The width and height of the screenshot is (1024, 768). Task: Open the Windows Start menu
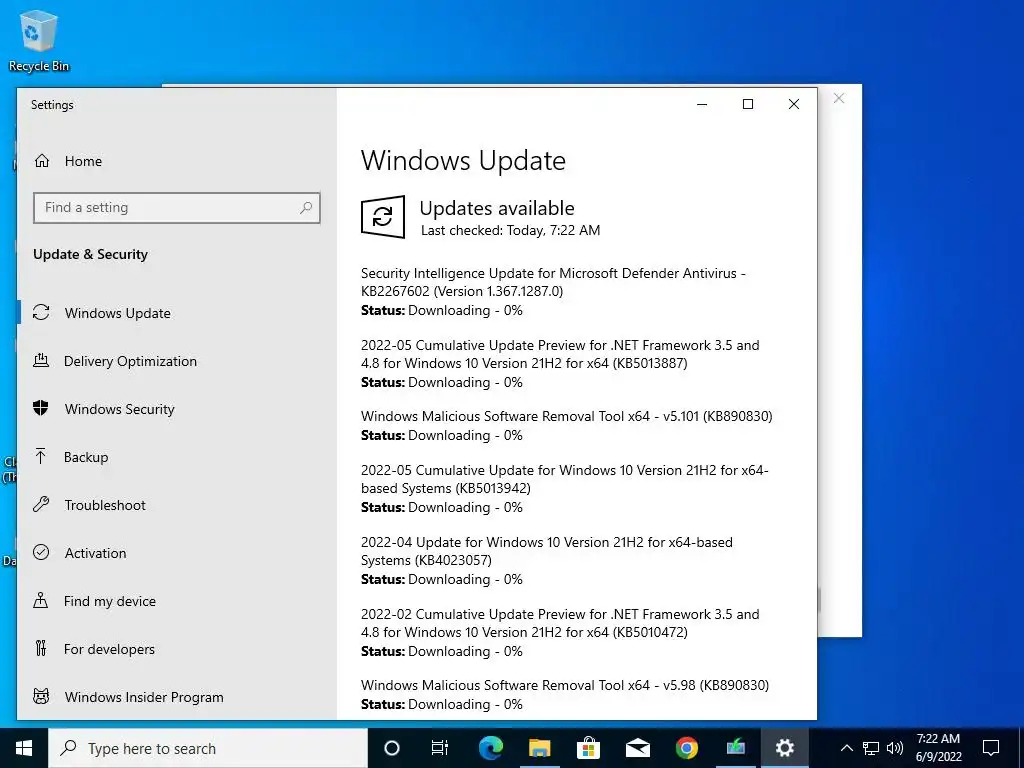24,748
